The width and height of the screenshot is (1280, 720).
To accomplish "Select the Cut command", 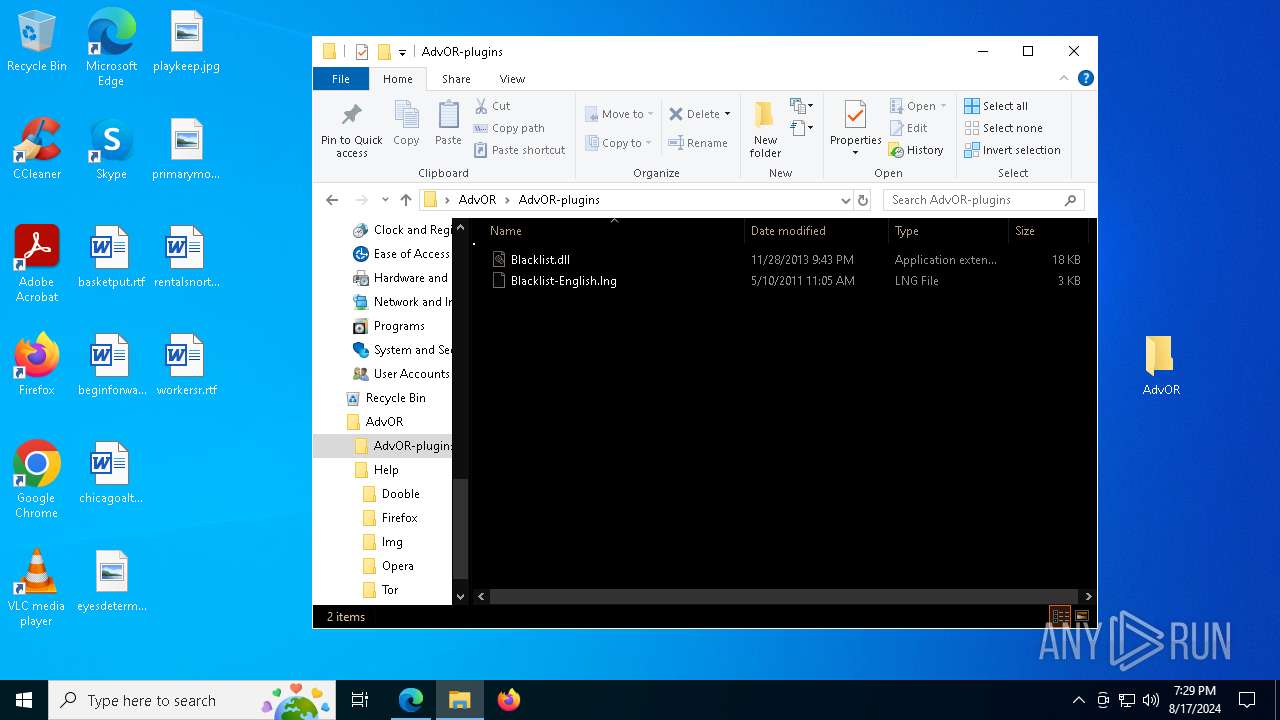I will click(x=492, y=106).
